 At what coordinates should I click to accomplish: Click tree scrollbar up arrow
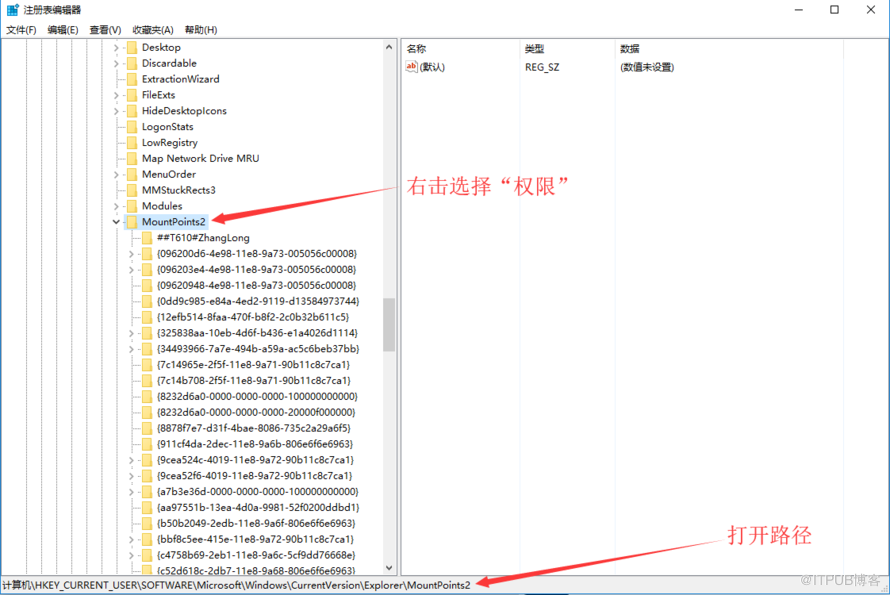(x=389, y=47)
